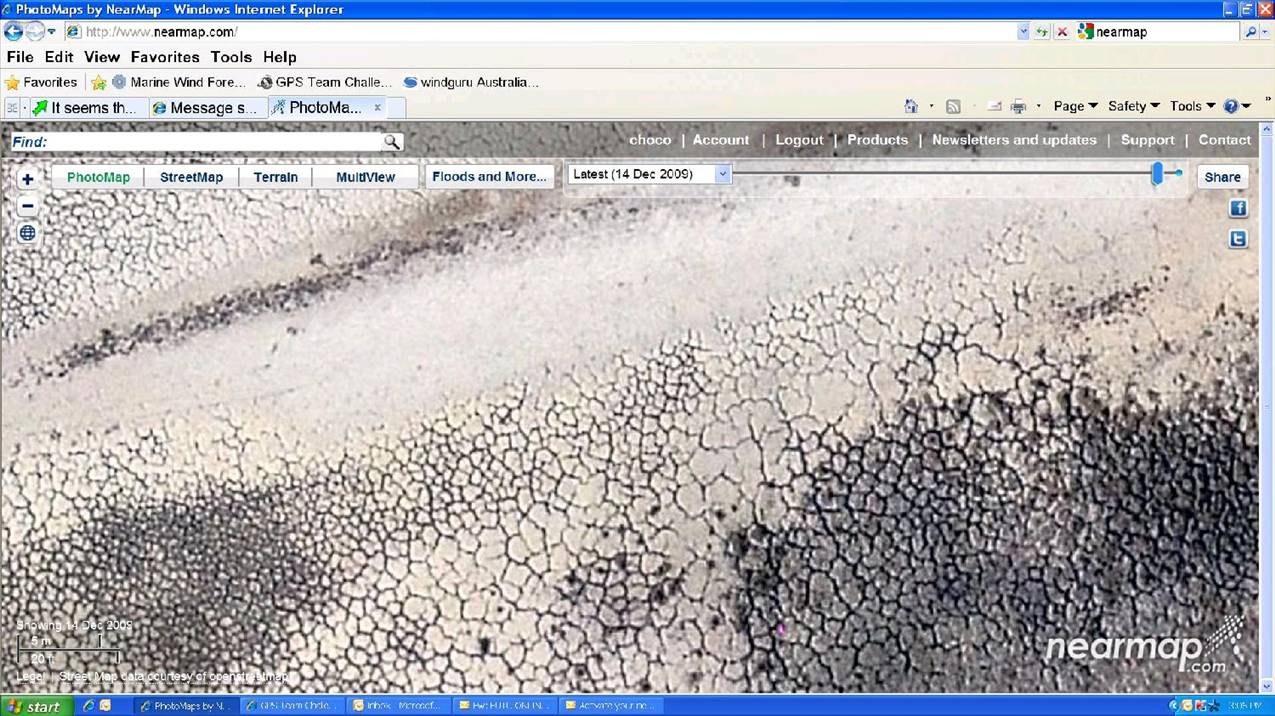Click the Print icon in command bar
Screen dimensions: 1275x716
coord(1018,106)
